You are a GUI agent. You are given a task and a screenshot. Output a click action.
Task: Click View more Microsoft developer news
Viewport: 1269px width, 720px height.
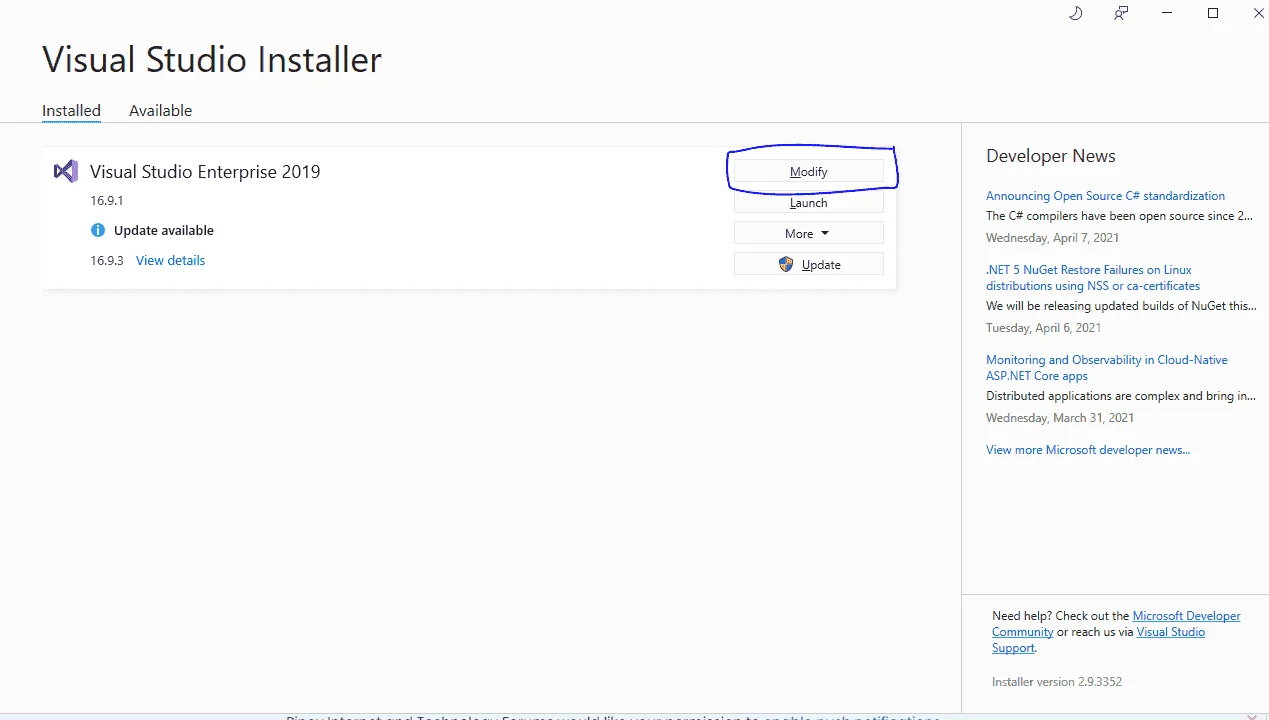click(x=1088, y=450)
